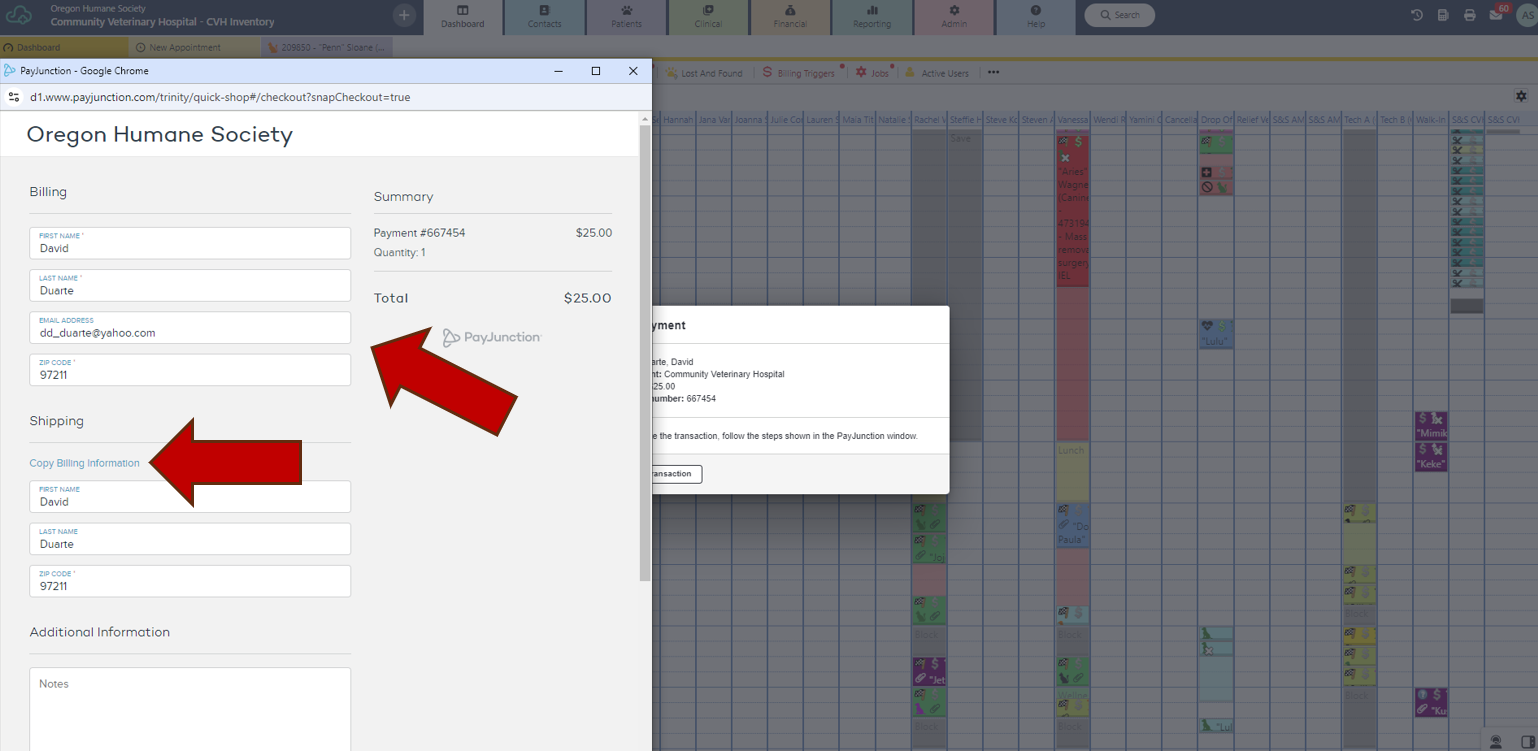Click the PayJunction URL address bar
This screenshot has width=1538, height=751.
[x=220, y=97]
